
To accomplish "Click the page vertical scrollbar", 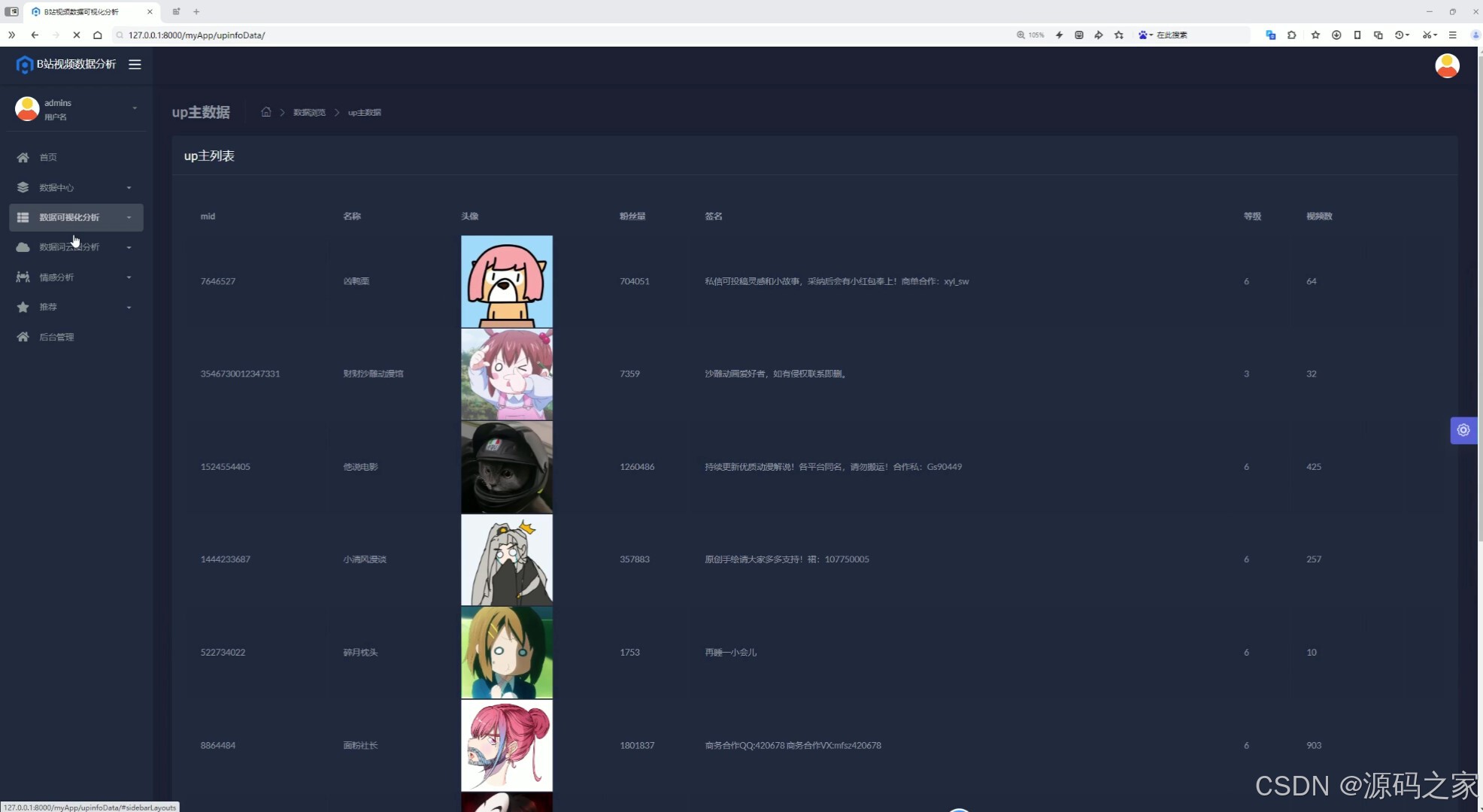I will tap(1479, 301).
